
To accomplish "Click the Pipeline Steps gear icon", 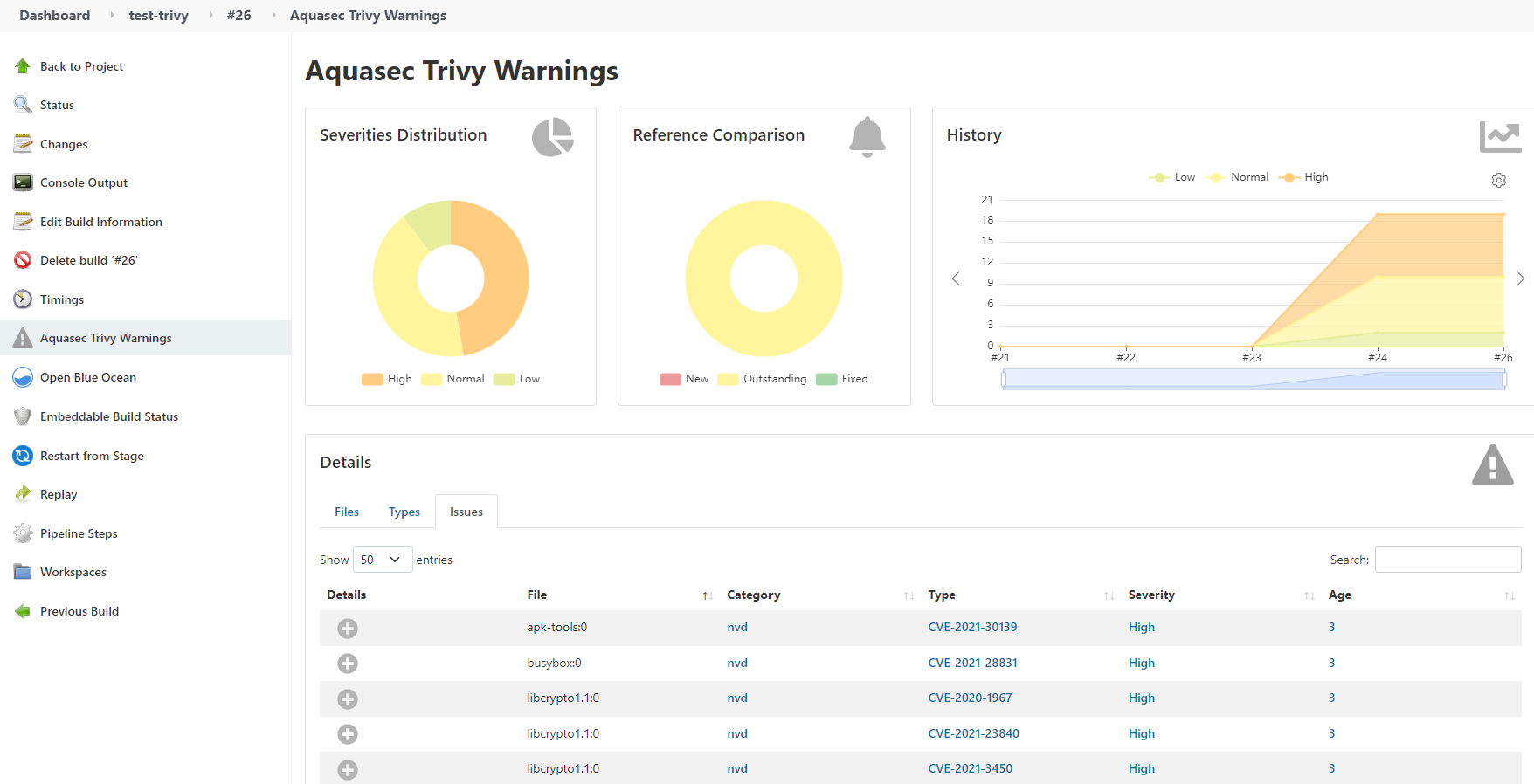I will click(x=23, y=533).
